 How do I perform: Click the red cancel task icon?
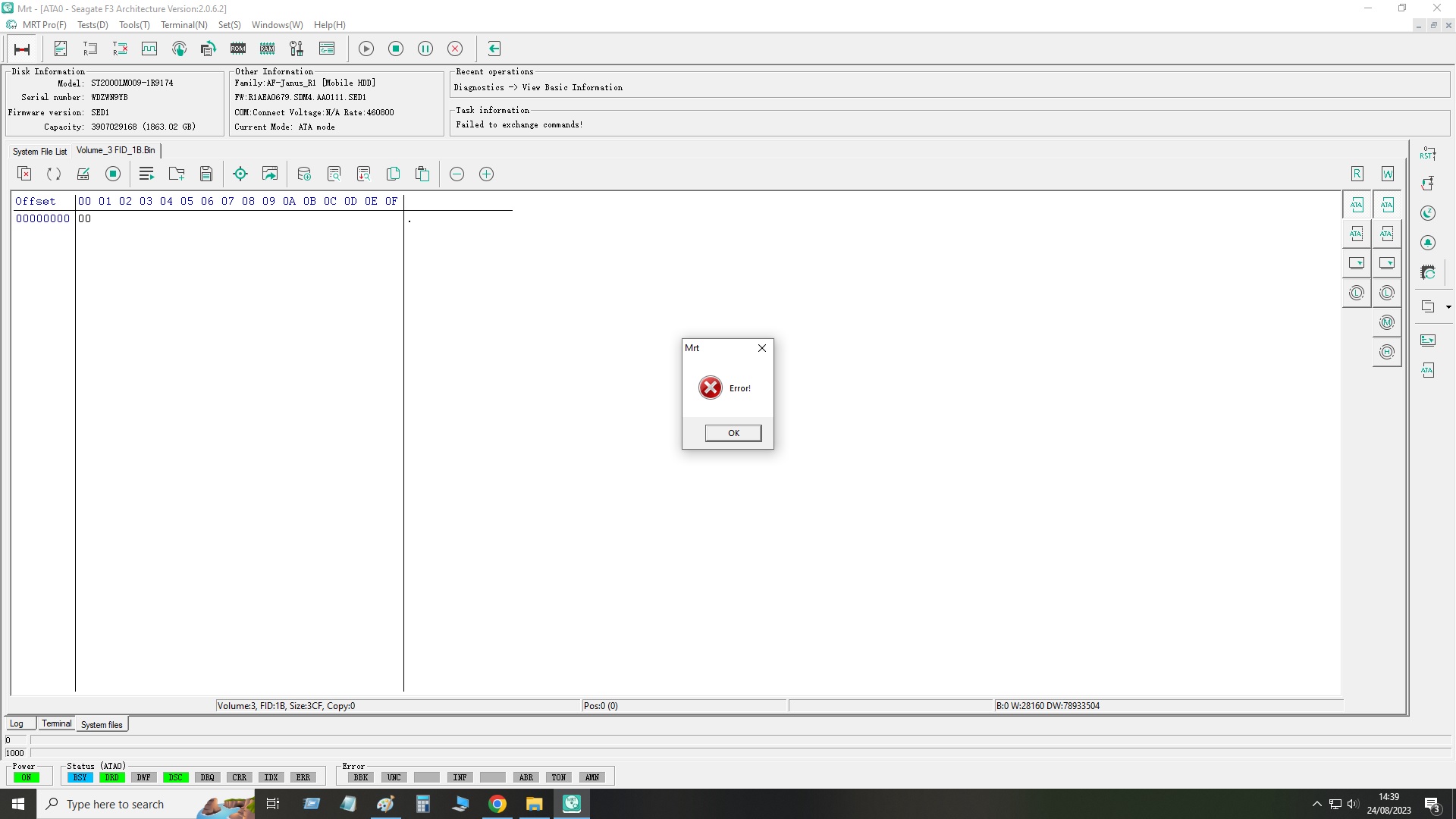tap(455, 49)
